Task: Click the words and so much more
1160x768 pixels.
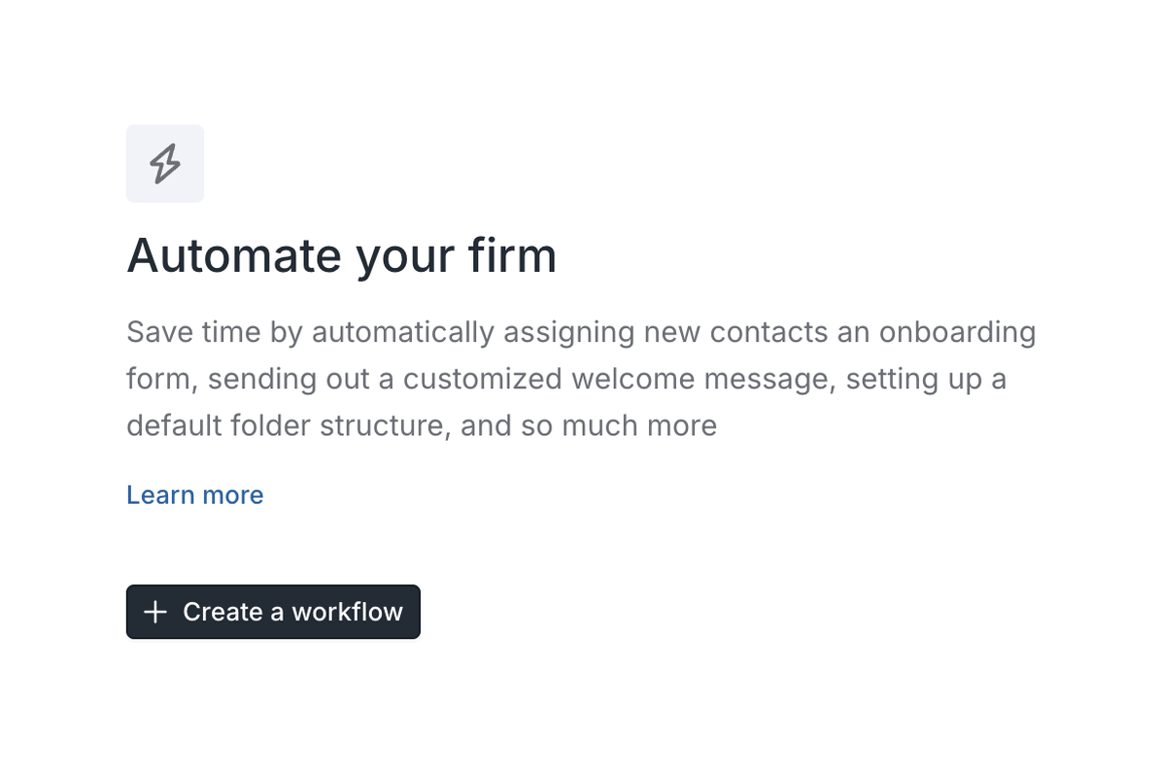Action: [x=588, y=425]
